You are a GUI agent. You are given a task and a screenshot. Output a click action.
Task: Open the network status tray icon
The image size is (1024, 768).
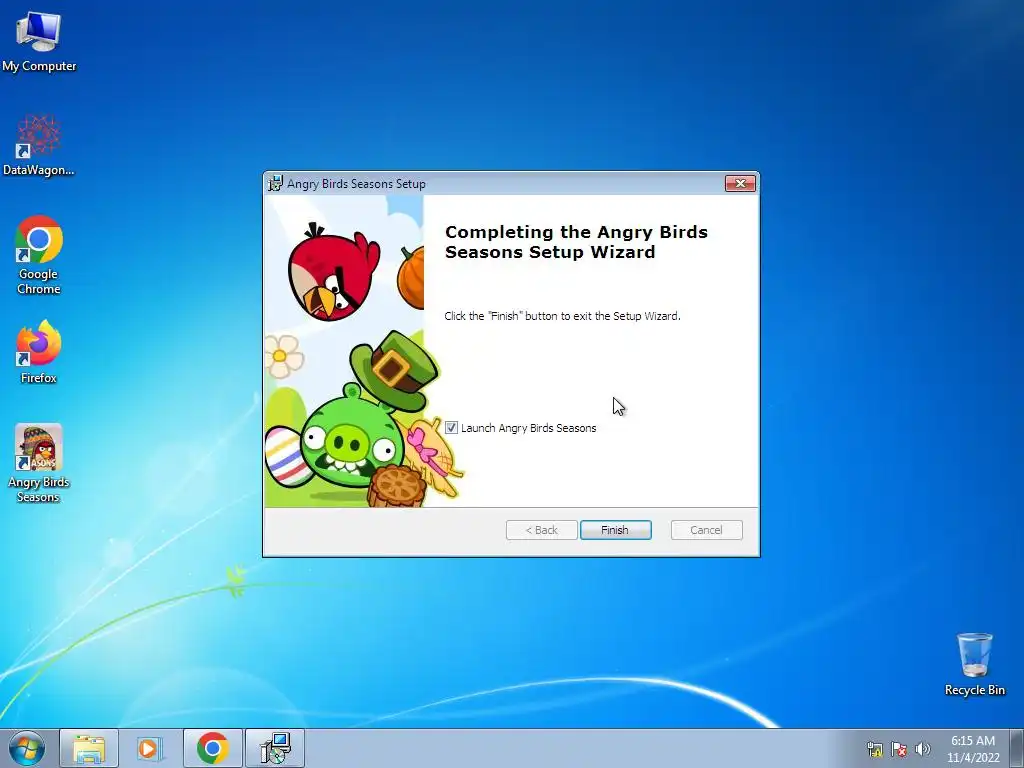click(875, 749)
